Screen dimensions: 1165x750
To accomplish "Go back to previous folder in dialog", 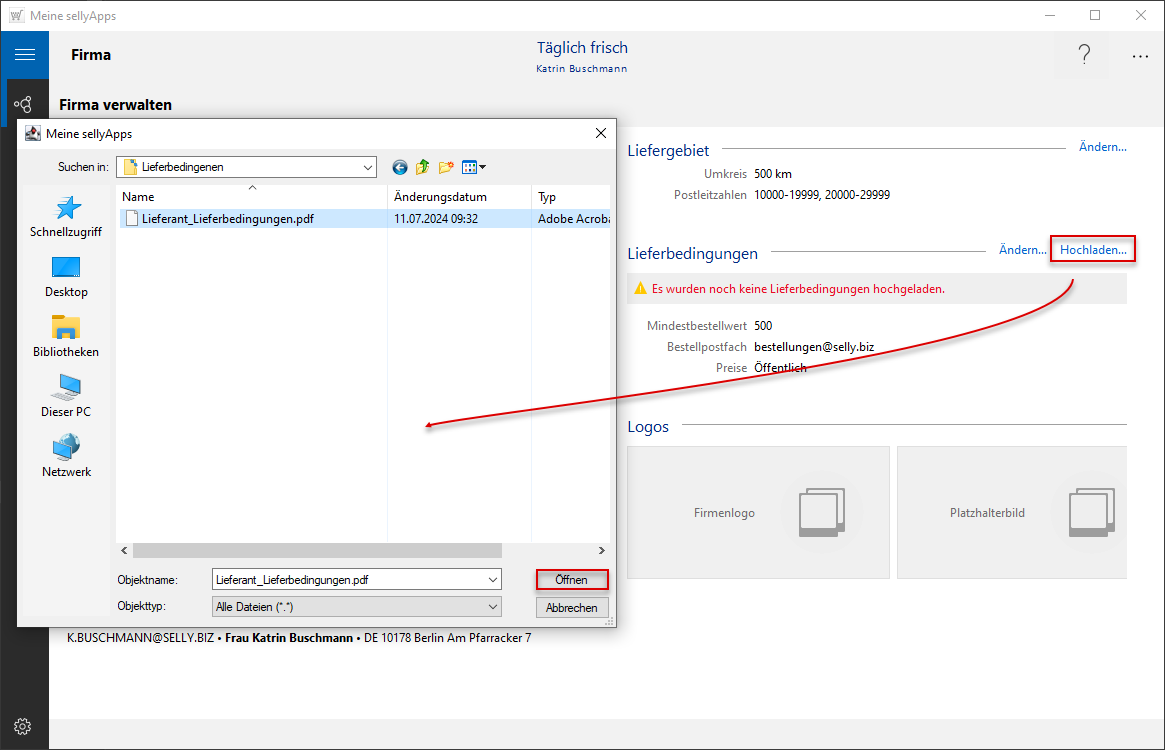I will (x=400, y=167).
